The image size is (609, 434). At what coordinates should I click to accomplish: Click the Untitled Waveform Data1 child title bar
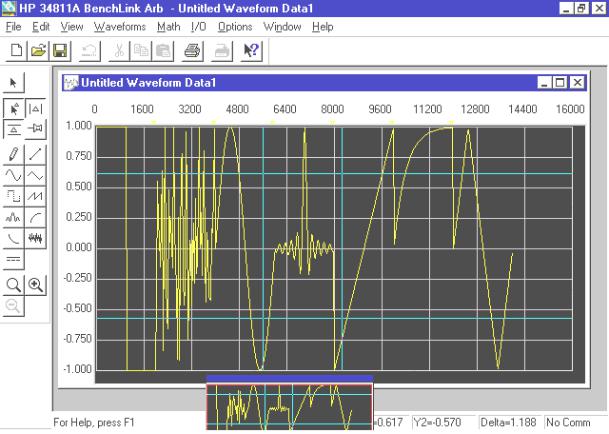point(324,83)
